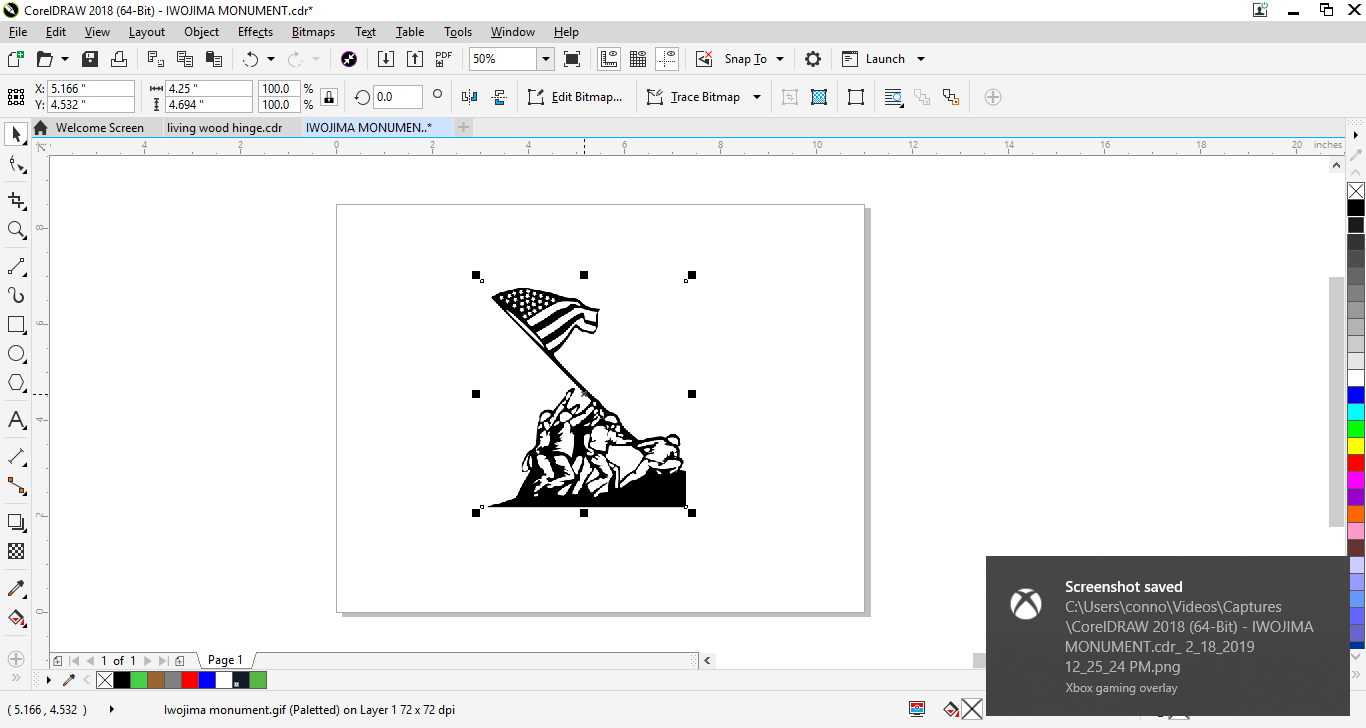
Task: Click the Paste icon in toolbar
Action: click(214, 59)
